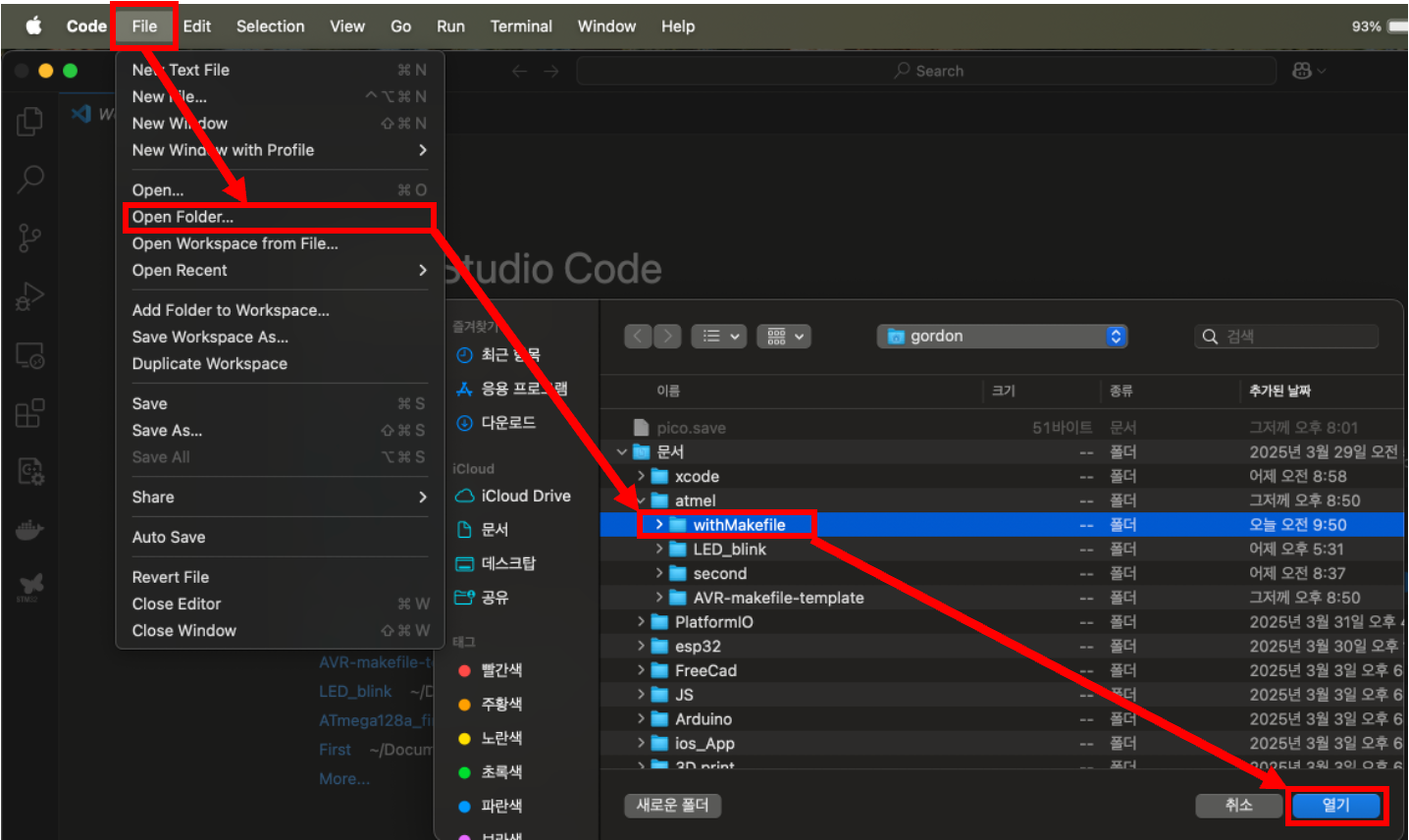Image resolution: width=1409 pixels, height=840 pixels.
Task: Choose Close Editor menu item
Action: click(x=279, y=604)
